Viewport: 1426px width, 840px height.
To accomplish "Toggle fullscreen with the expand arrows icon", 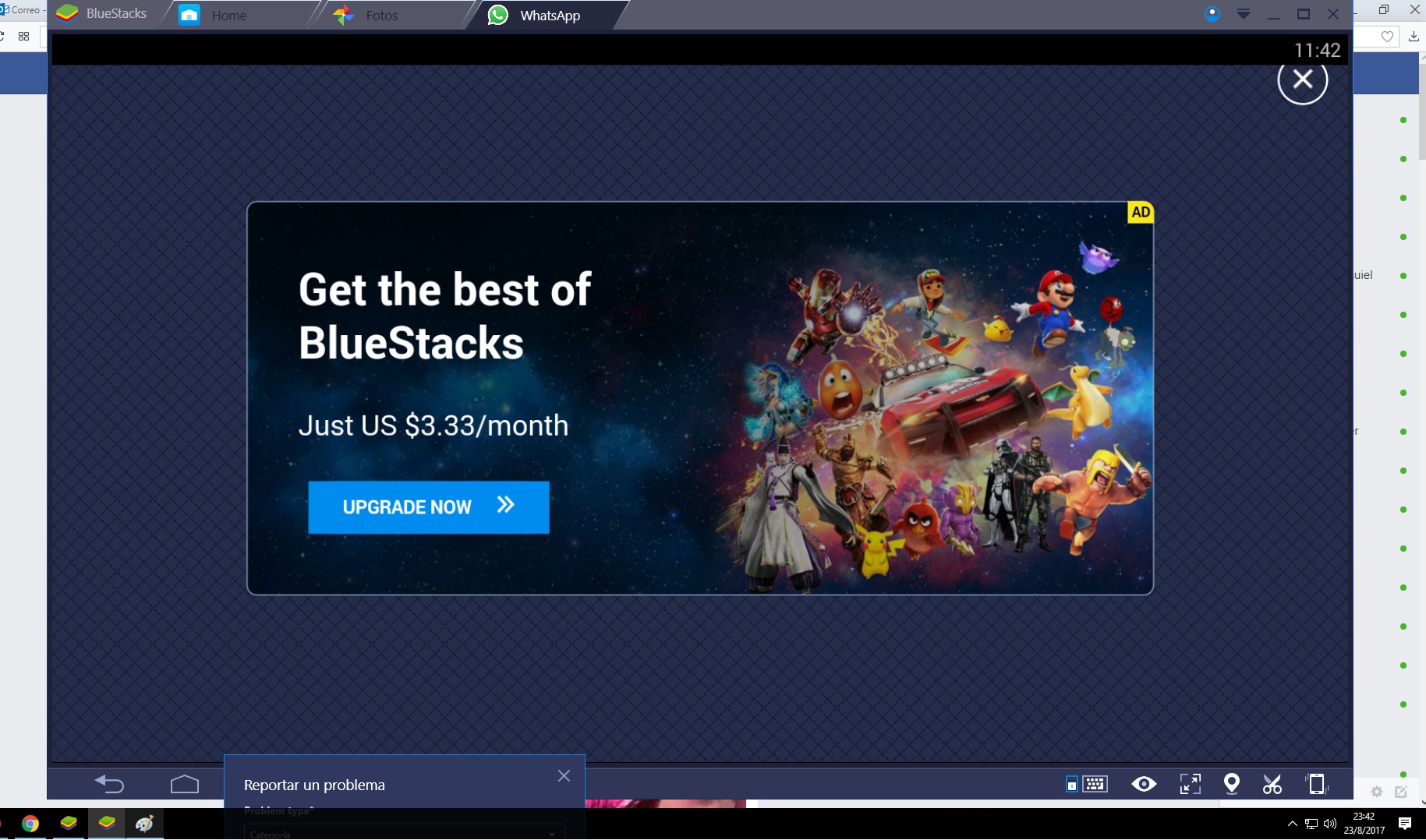I will [1190, 784].
